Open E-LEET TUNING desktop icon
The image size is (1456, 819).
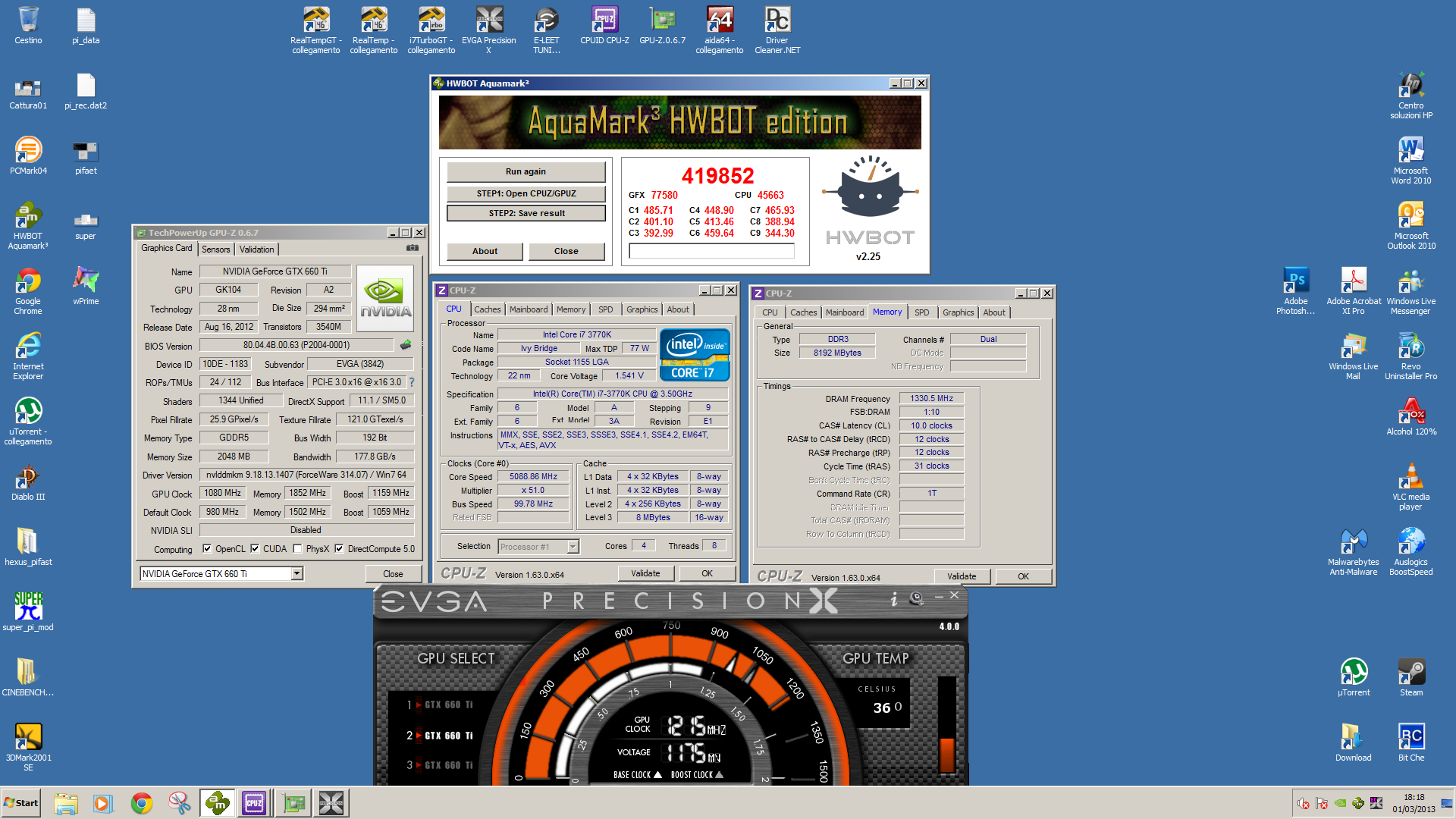tap(547, 30)
